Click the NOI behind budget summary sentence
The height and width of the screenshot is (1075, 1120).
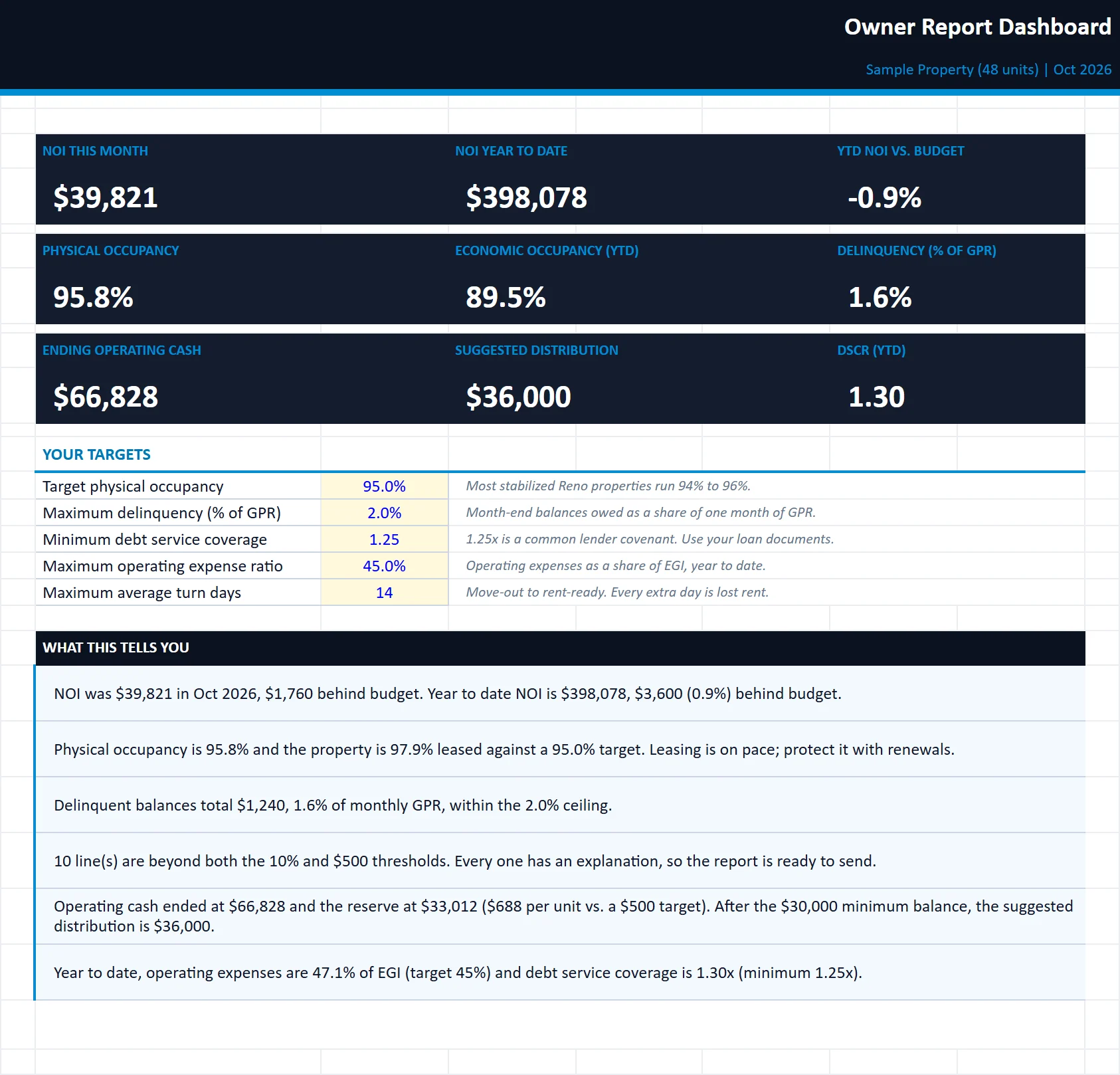(448, 694)
